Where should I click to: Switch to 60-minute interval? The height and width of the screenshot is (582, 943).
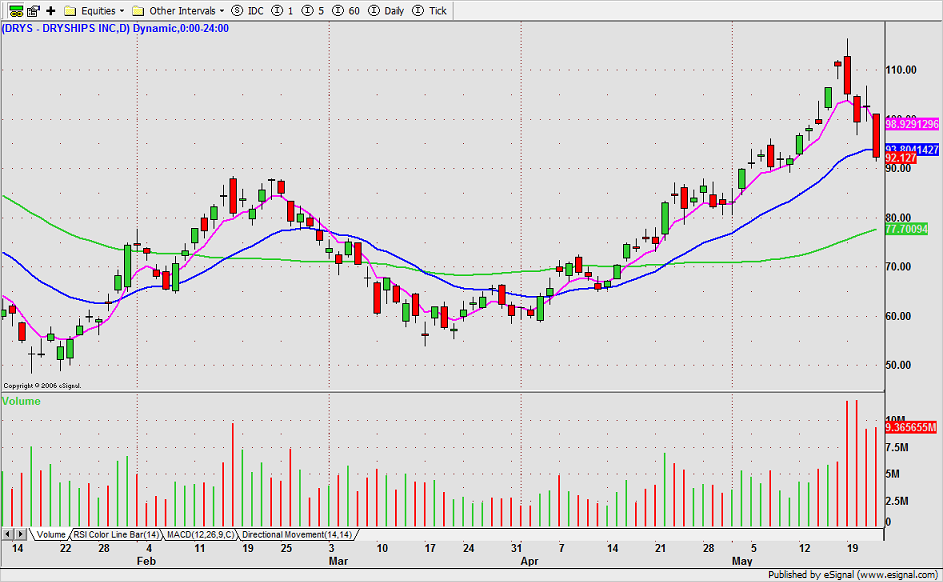(346, 11)
